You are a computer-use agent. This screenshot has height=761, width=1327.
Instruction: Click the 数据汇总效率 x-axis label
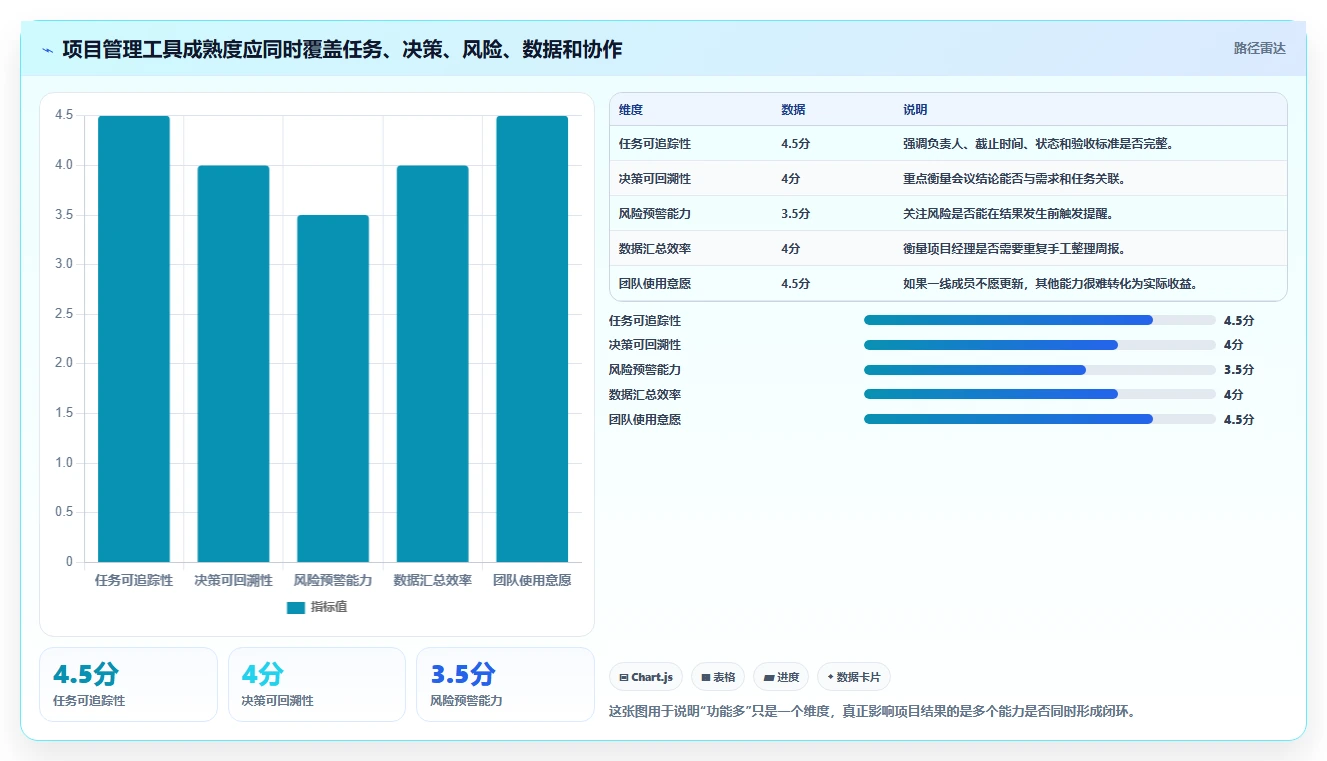coord(432,580)
